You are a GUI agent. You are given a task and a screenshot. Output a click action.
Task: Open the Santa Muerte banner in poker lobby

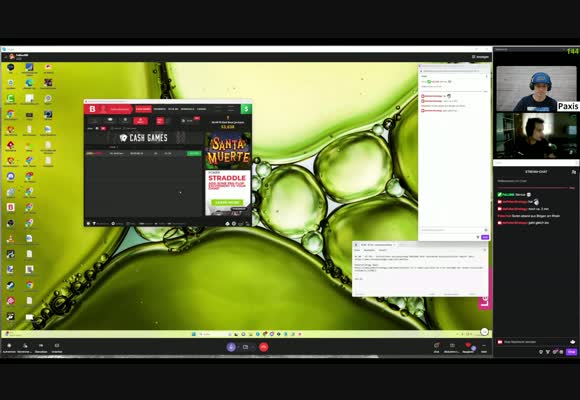click(x=228, y=150)
